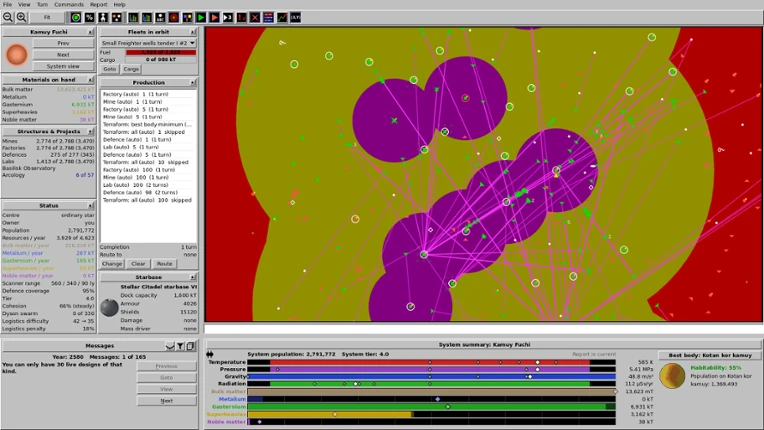Click the Next system button
This screenshot has height=430, width=764.
pos(63,55)
